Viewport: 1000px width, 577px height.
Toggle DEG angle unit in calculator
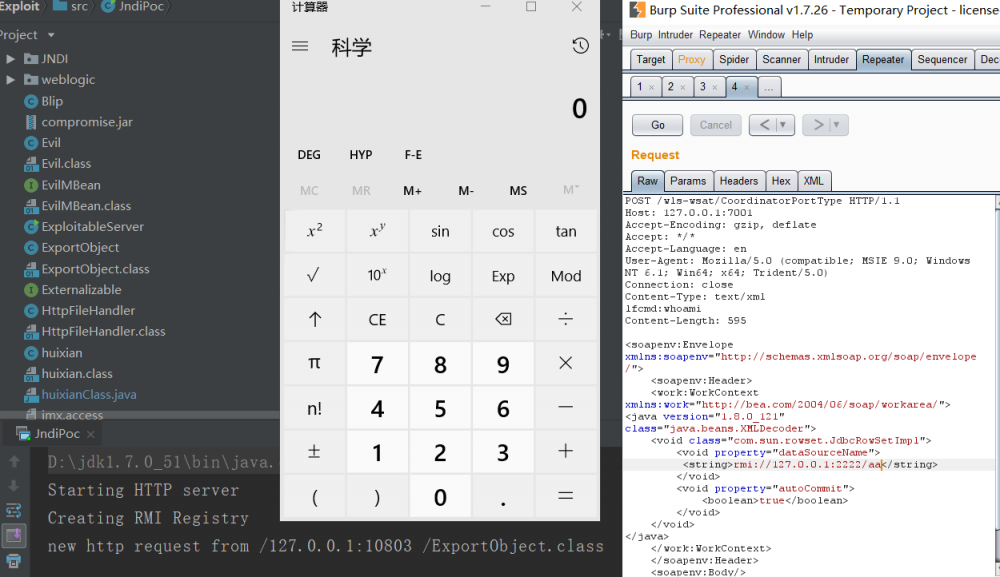[x=309, y=155]
